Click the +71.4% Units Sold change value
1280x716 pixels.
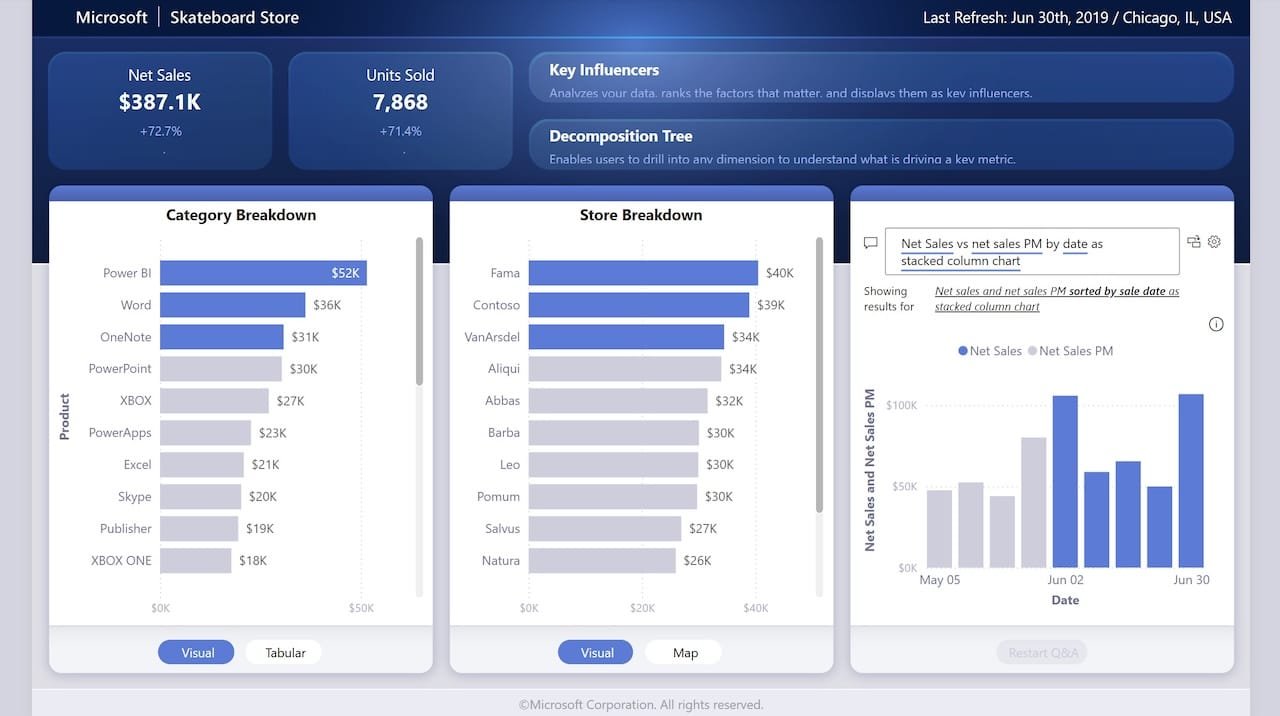point(400,131)
